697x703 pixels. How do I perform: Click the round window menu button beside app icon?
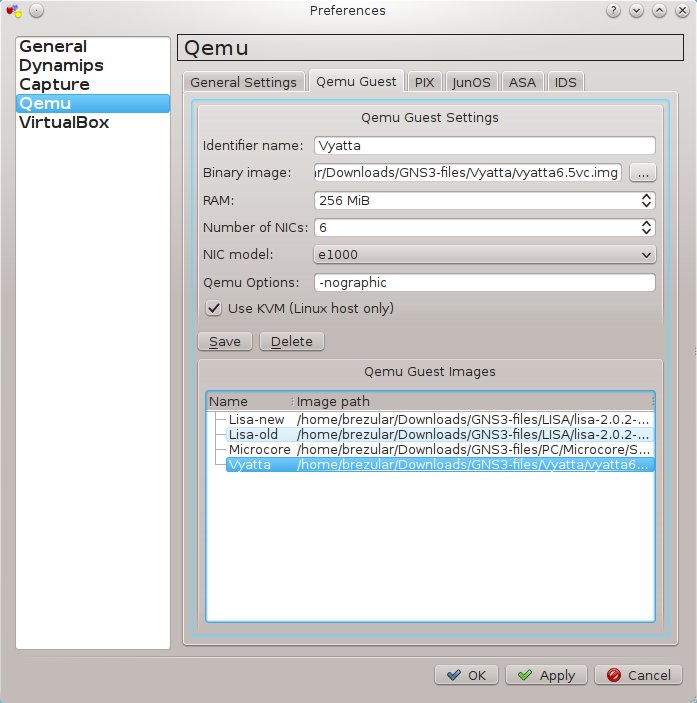pos(36,11)
